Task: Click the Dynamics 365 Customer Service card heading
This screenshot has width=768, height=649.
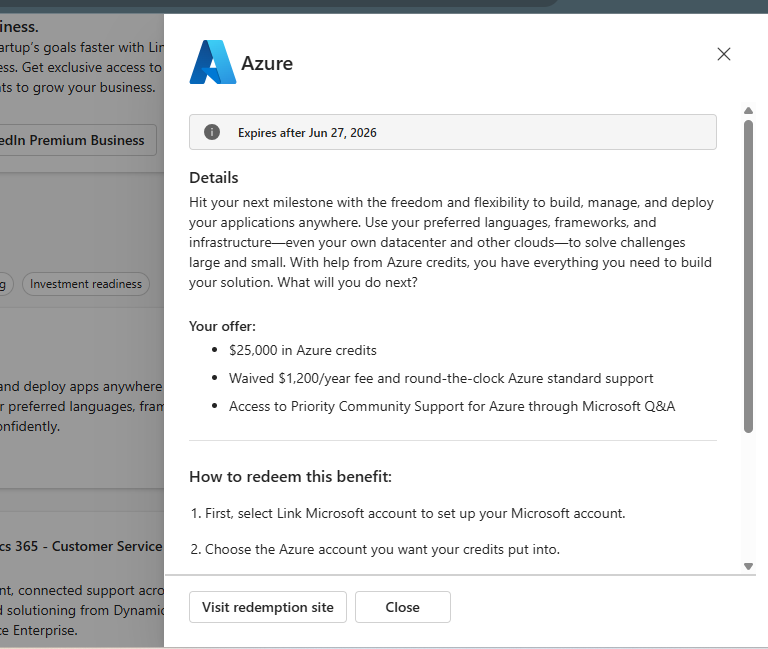Action: pos(82,546)
